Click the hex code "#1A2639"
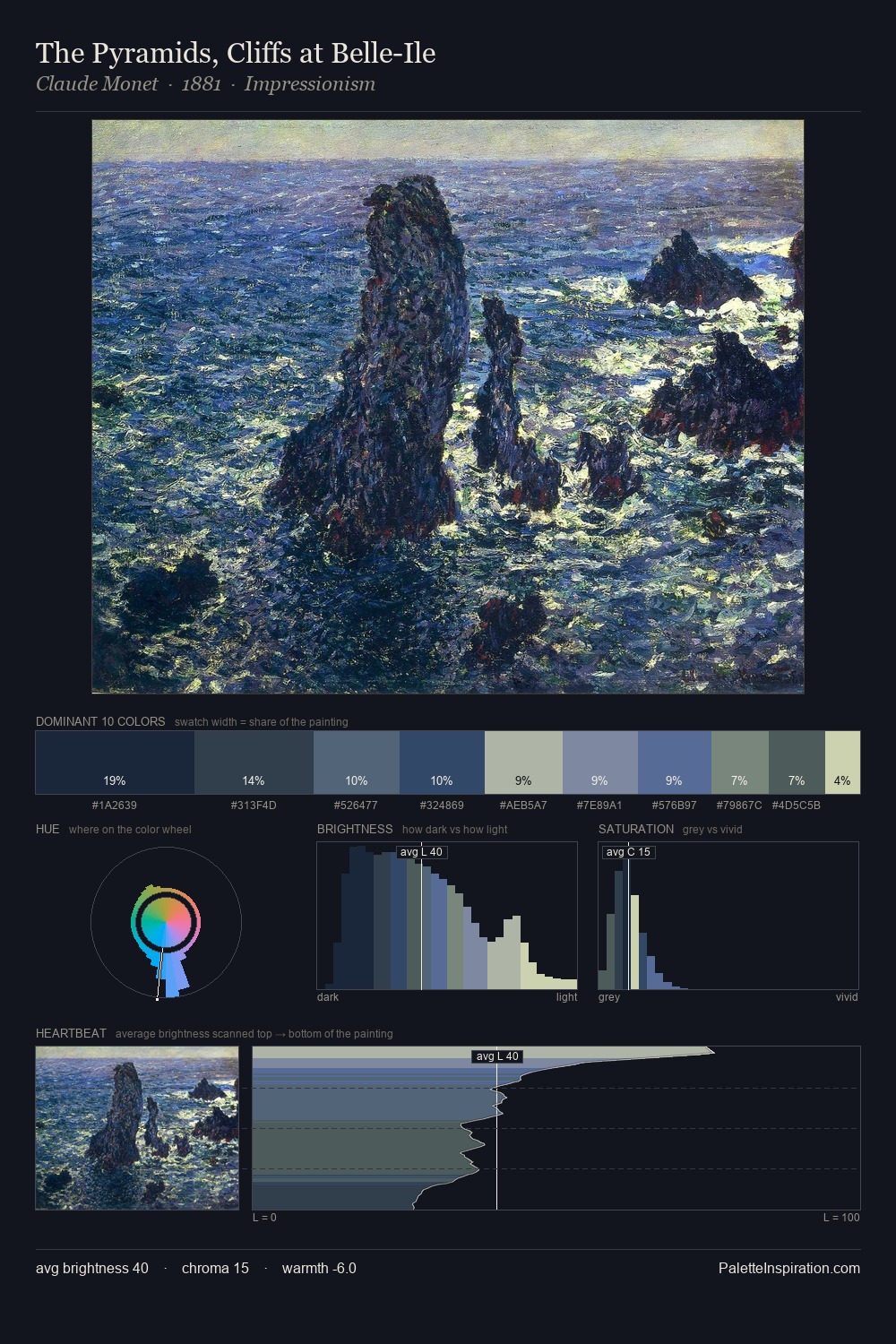Image resolution: width=896 pixels, height=1344 pixels. pyautogui.click(x=115, y=806)
